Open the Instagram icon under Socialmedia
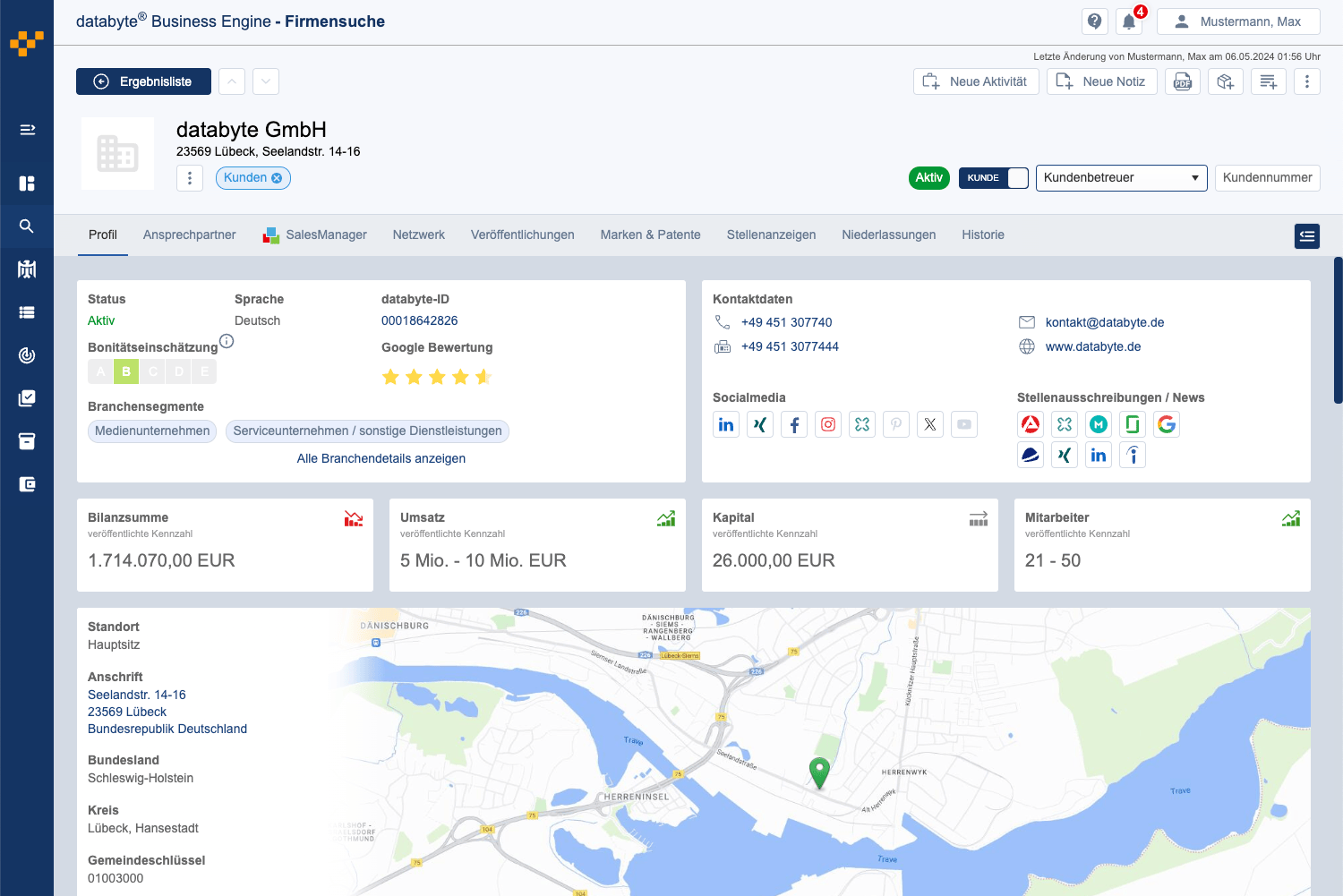The image size is (1343, 896). [x=828, y=424]
